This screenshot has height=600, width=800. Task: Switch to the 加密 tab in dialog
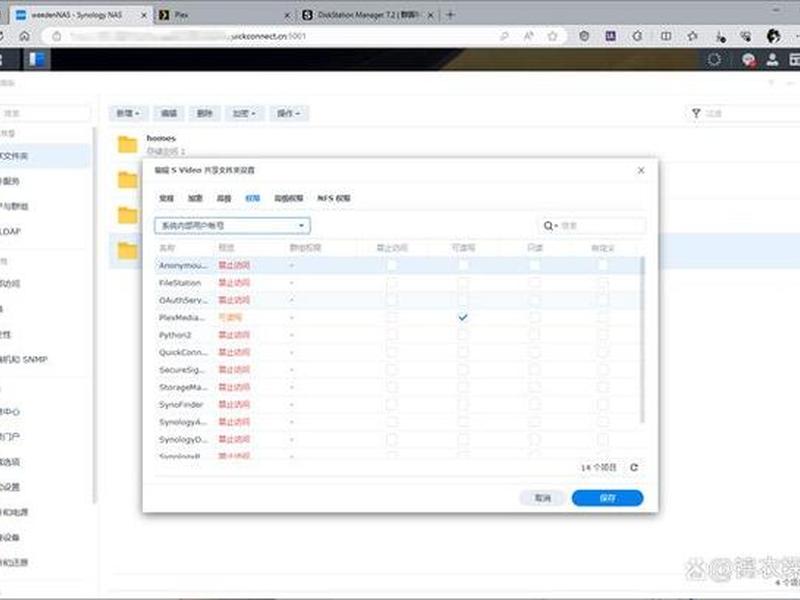click(195, 198)
